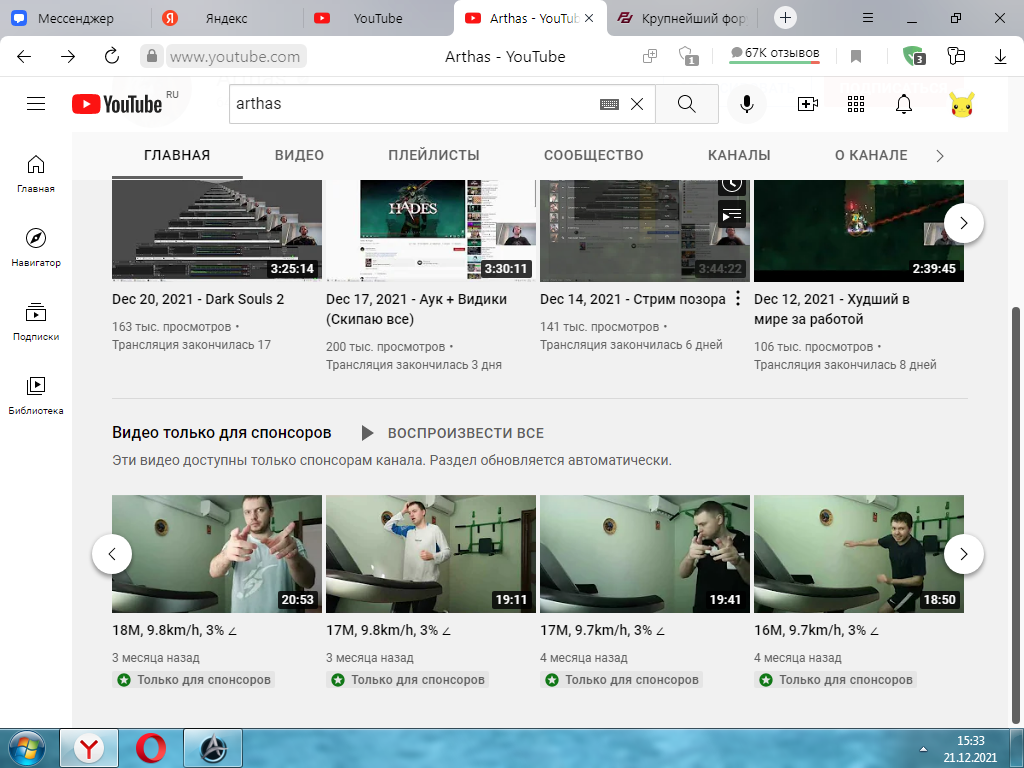
Task: Click the create video camera icon
Action: (x=807, y=104)
